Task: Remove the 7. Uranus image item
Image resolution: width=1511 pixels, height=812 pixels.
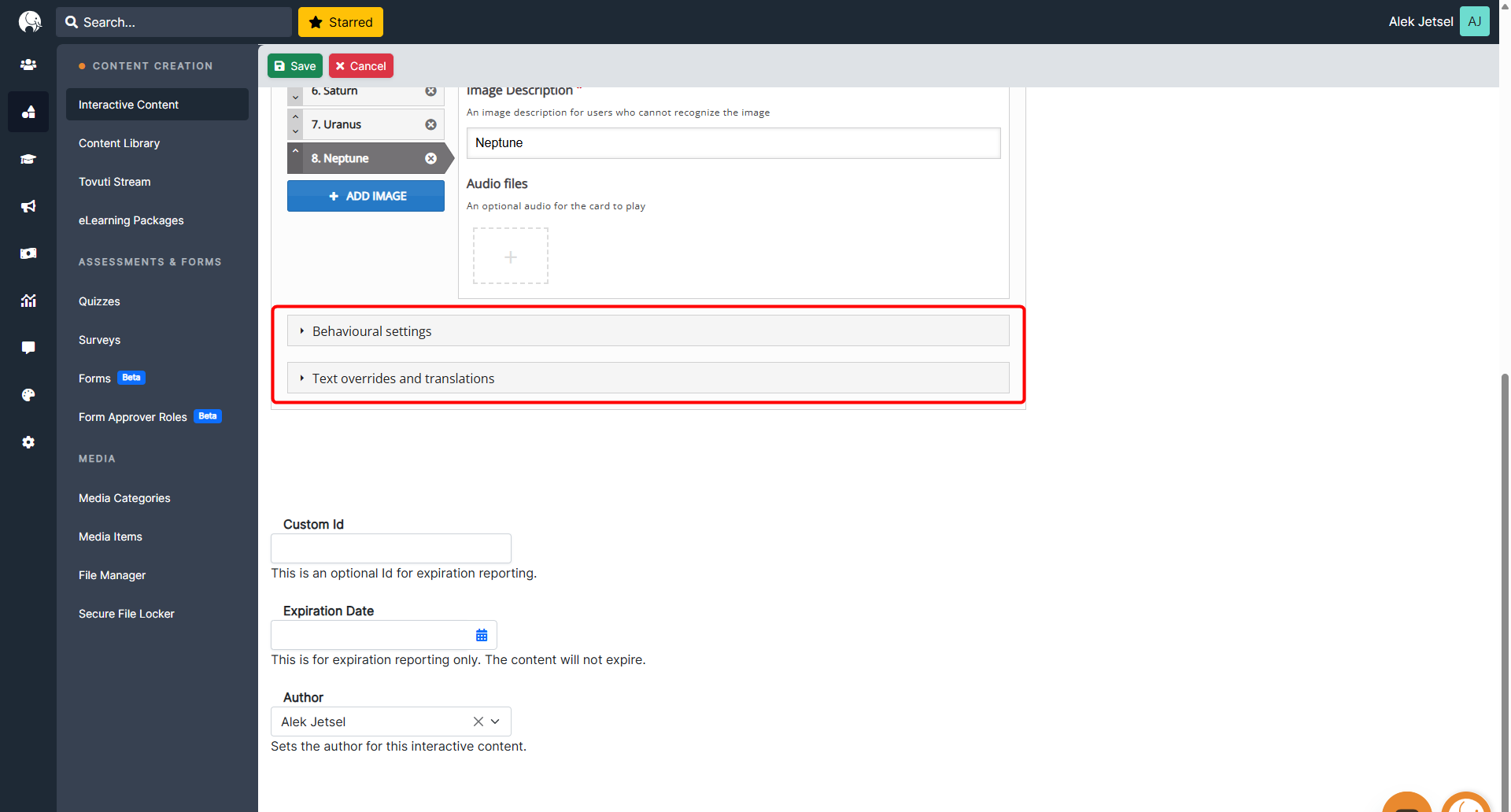Action: tap(430, 124)
